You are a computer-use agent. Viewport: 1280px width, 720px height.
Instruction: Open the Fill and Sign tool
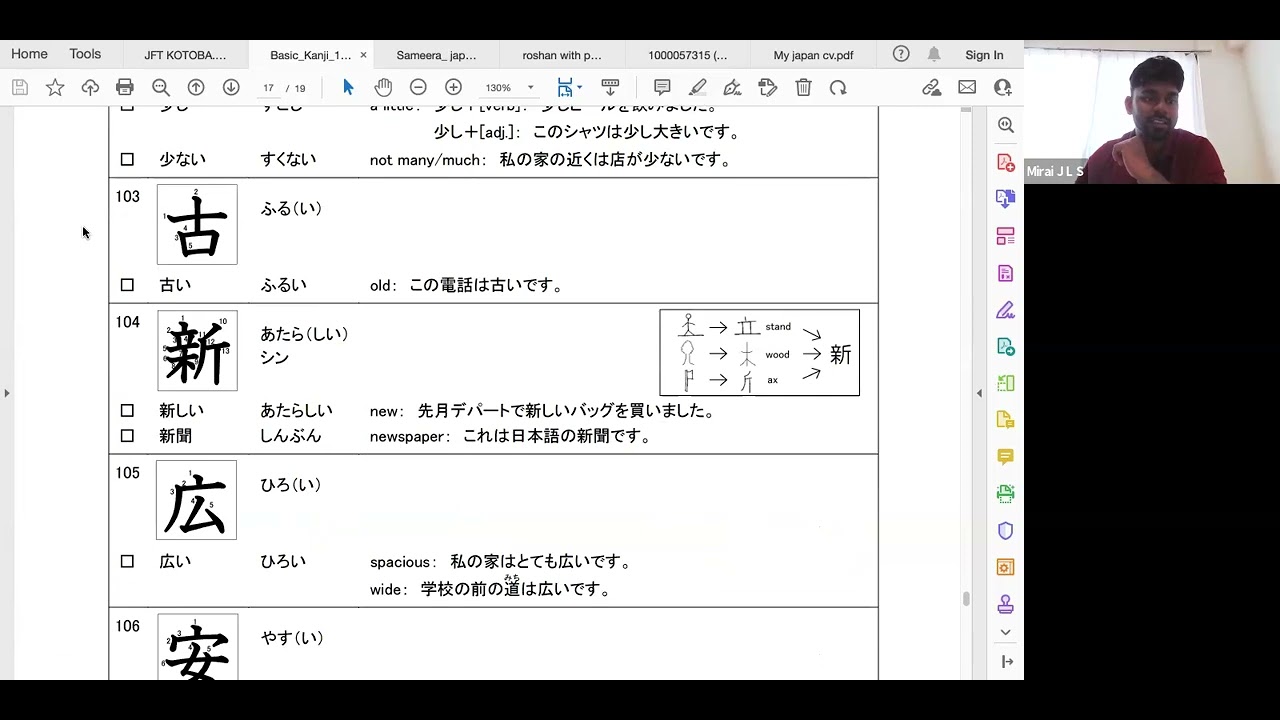click(732, 88)
